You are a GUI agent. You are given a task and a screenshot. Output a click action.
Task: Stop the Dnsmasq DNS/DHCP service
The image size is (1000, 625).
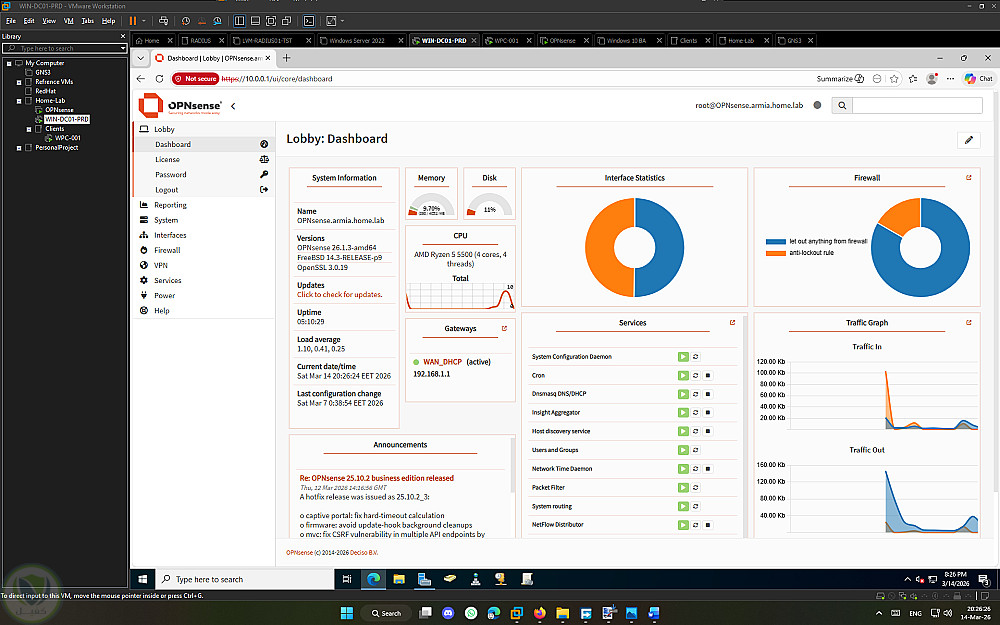(708, 394)
